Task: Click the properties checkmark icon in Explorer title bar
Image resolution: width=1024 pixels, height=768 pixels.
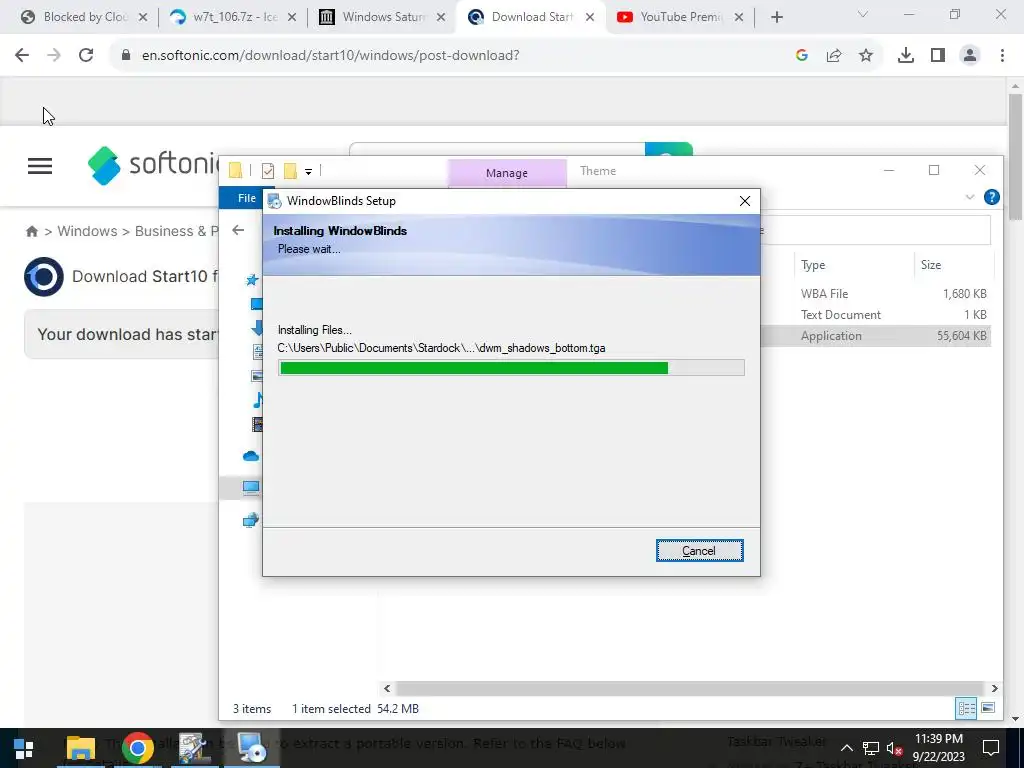Action: click(268, 171)
